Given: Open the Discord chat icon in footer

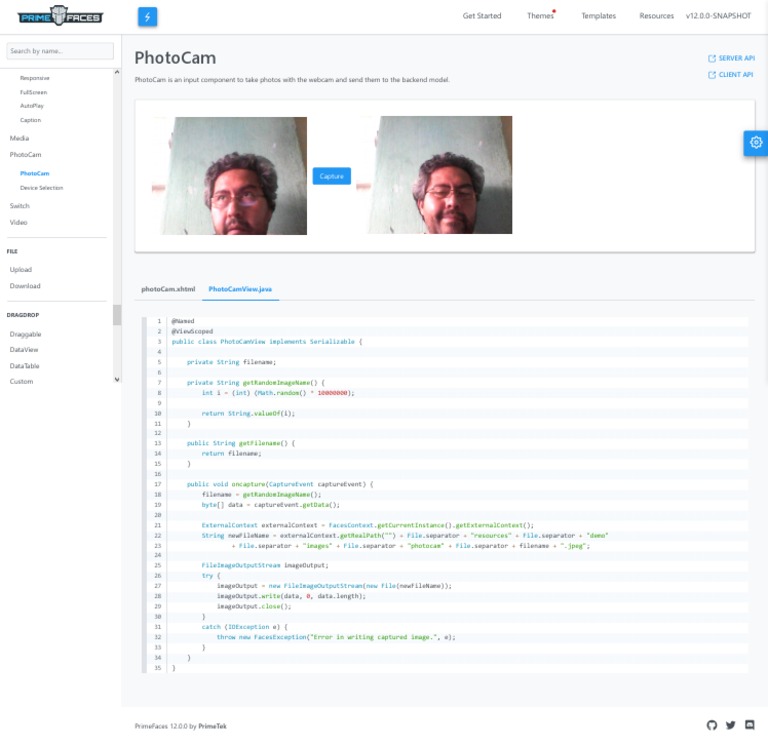Looking at the screenshot, I should click(749, 725).
